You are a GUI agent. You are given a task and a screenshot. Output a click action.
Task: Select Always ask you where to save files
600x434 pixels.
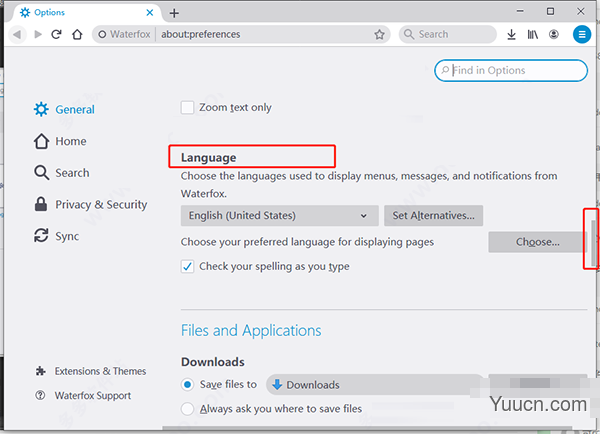click(x=187, y=409)
